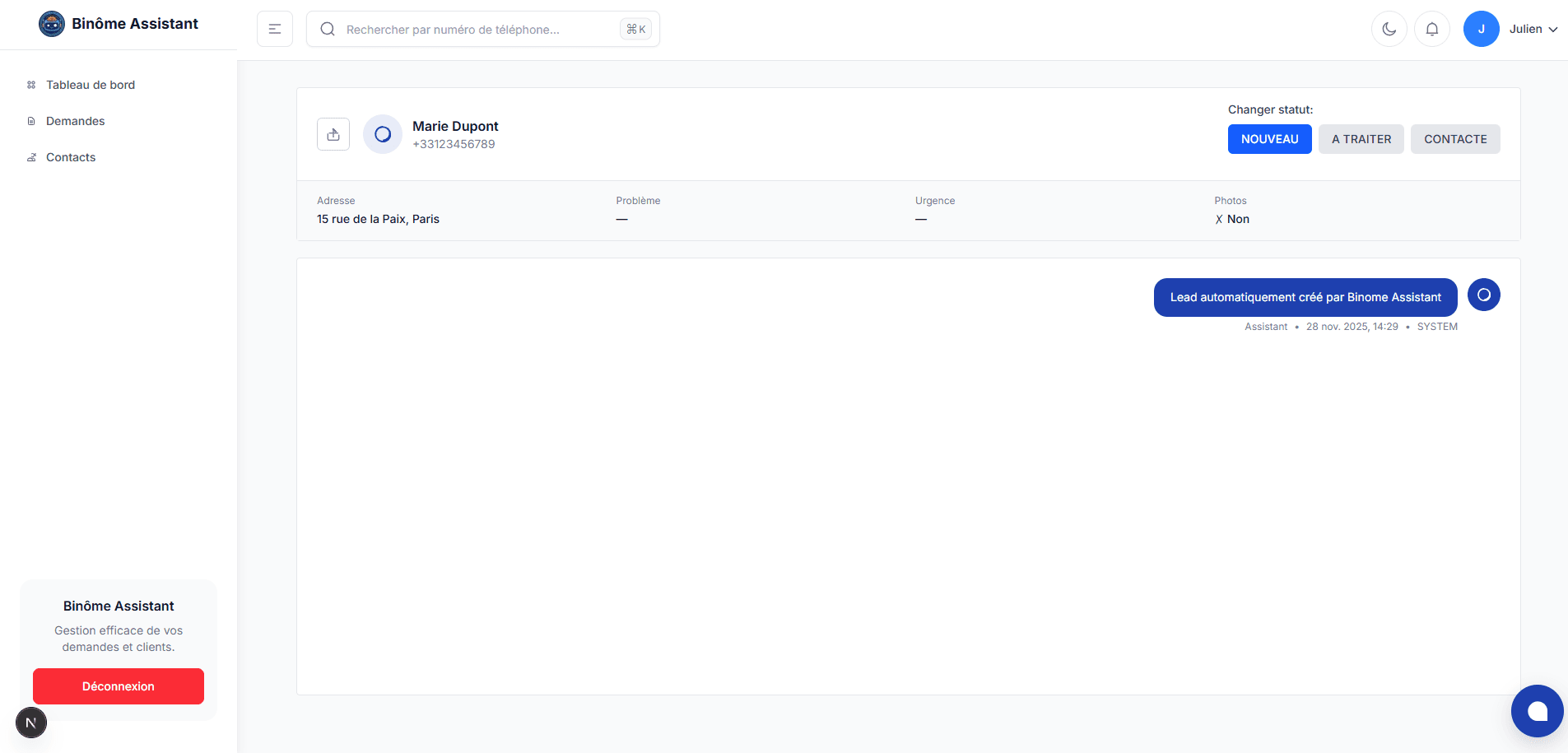
Task: Change status to A TRAITER
Action: click(x=1361, y=139)
